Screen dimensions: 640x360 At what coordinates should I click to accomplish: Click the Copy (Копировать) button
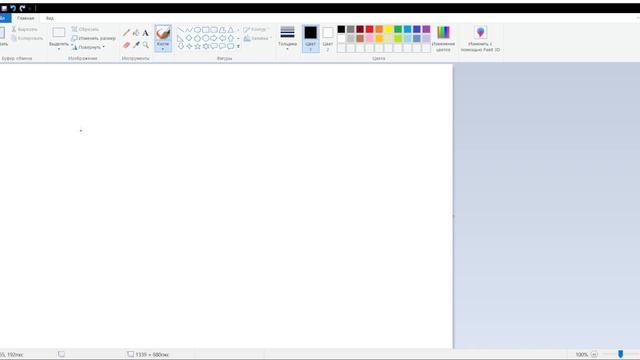point(27,38)
